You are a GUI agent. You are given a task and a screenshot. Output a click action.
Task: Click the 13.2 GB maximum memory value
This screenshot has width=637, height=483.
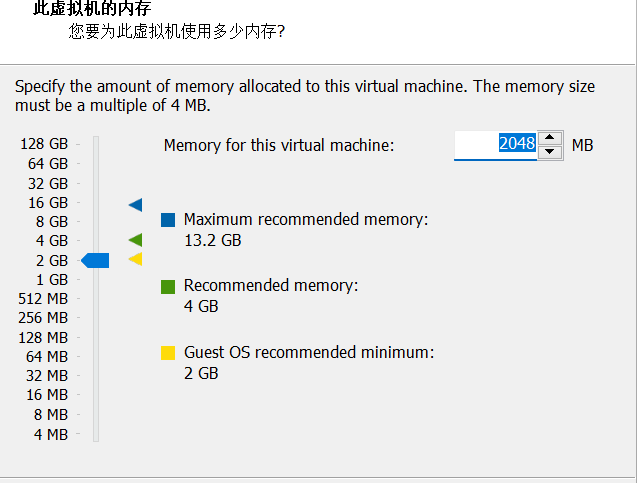213,240
